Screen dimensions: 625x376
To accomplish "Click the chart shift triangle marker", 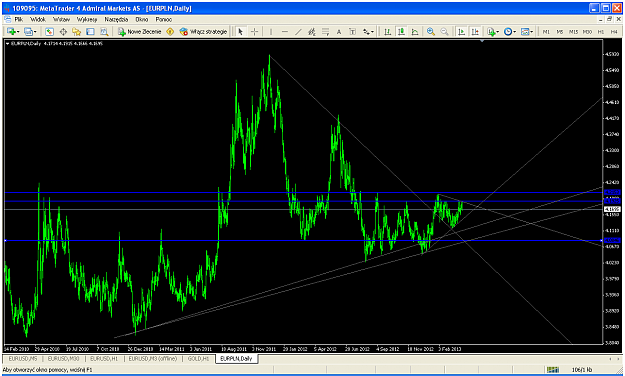I will tap(482, 41).
